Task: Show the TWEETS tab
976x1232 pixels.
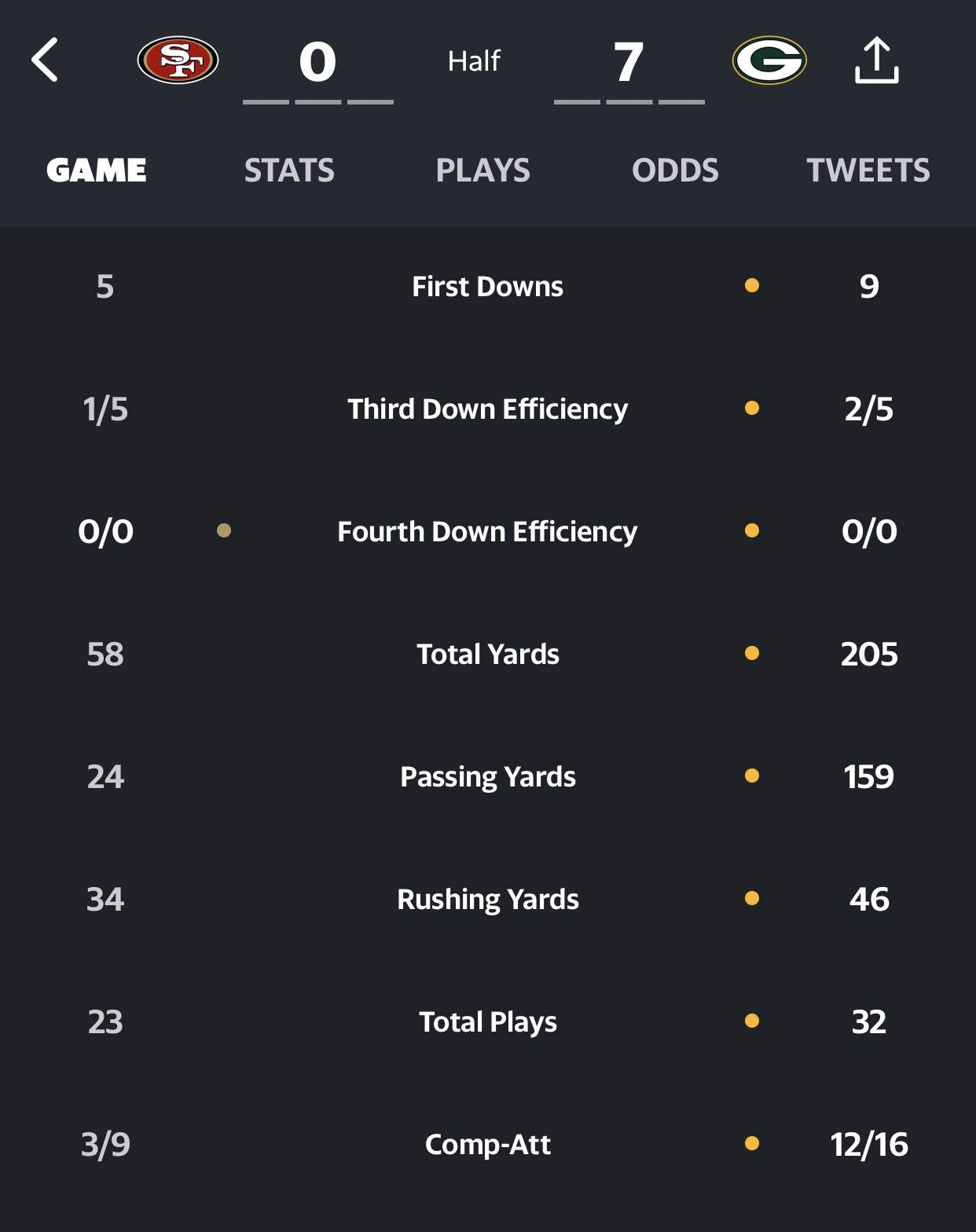Action: 868,170
